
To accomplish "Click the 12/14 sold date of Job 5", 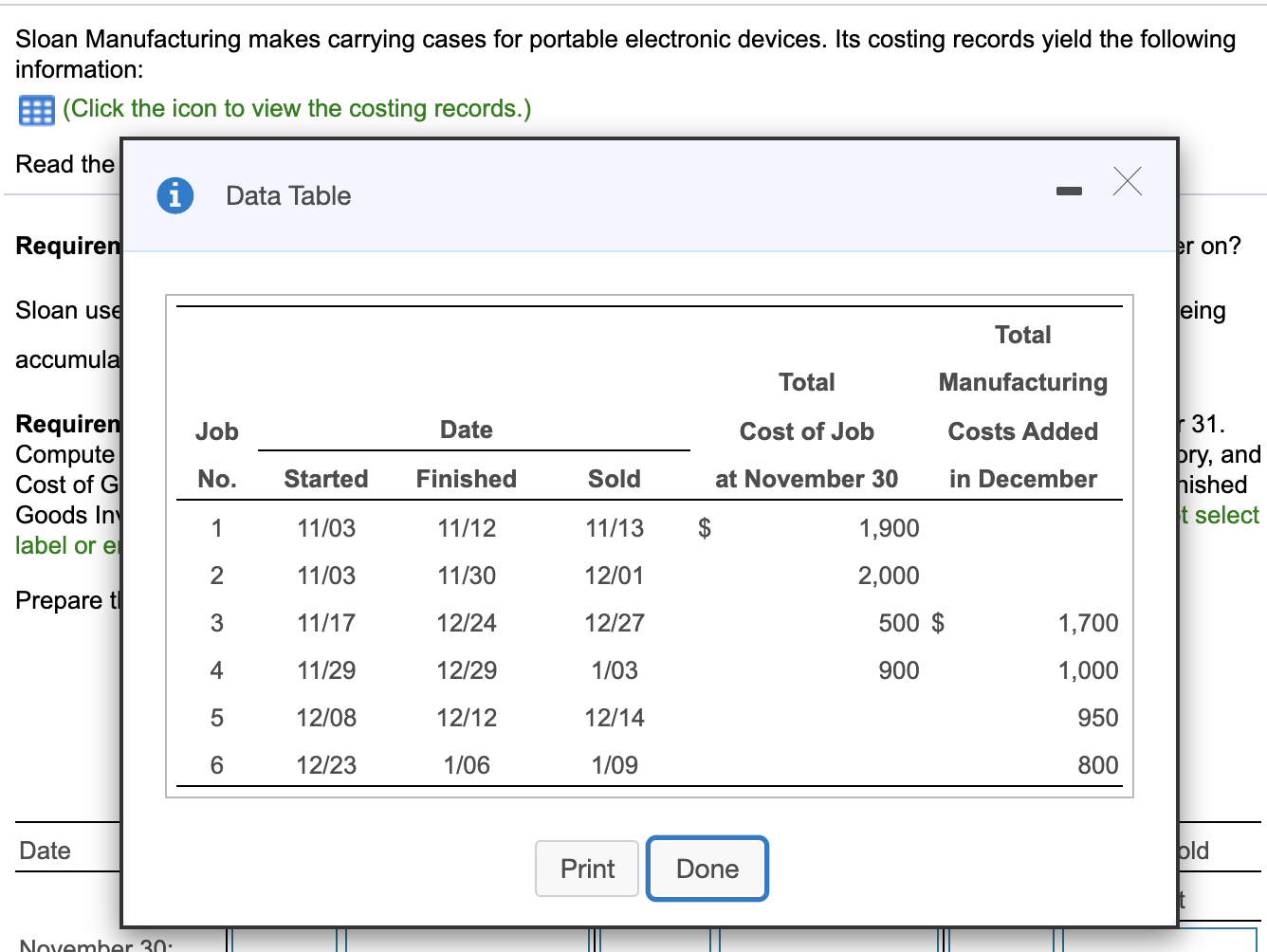I will 615,718.
